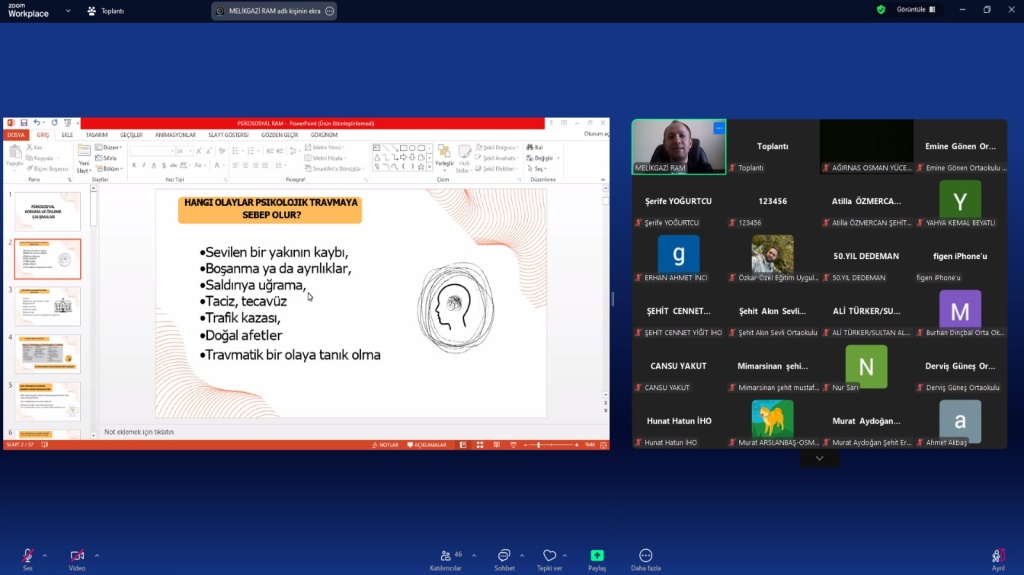The image size is (1024, 575).
Task: Expand video options arrow next to Video
Action: [x=97, y=554]
